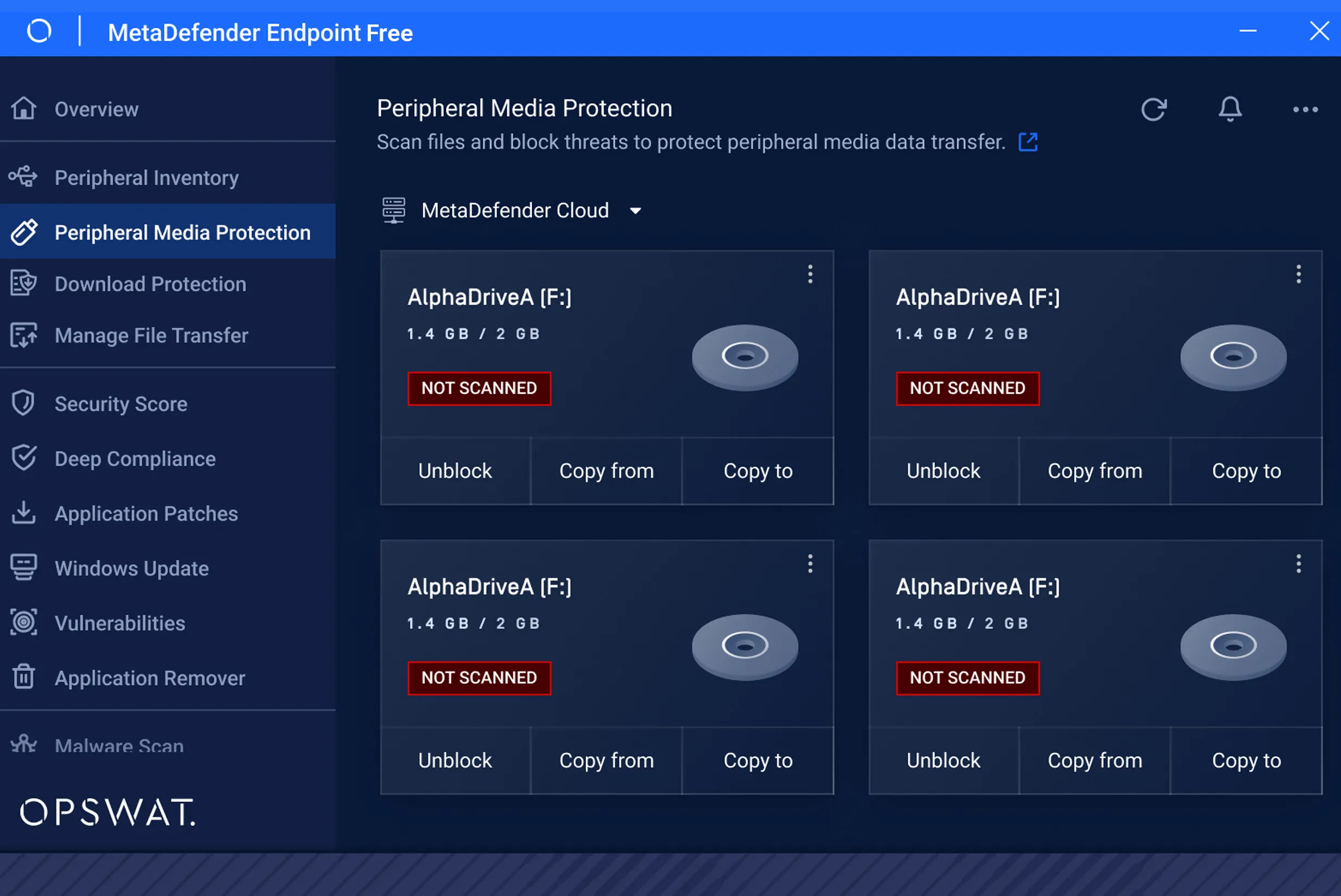Click Copy to on the top-left card
The width and height of the screenshot is (1341, 896).
pos(758,471)
